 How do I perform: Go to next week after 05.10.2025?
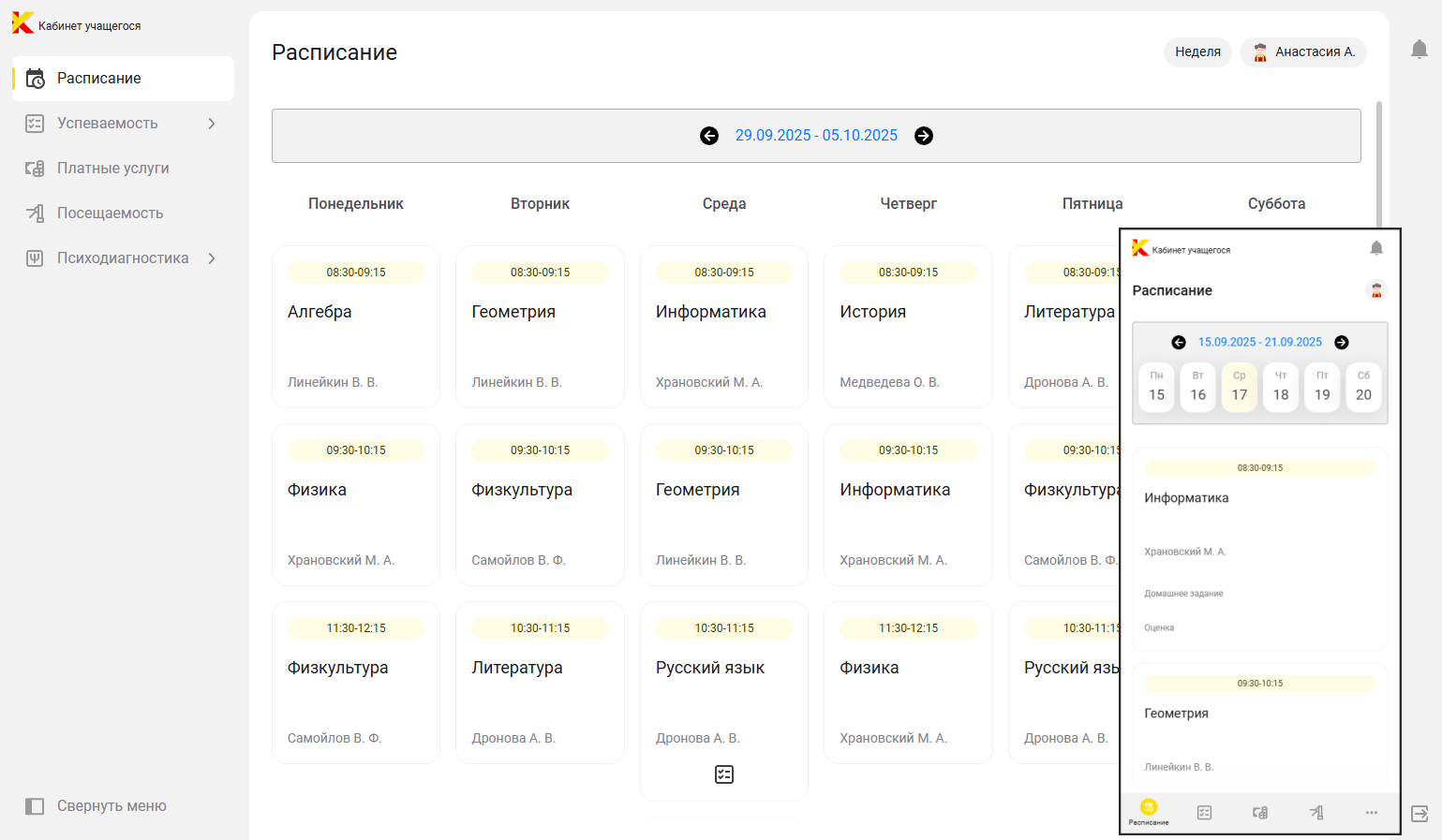pos(924,136)
